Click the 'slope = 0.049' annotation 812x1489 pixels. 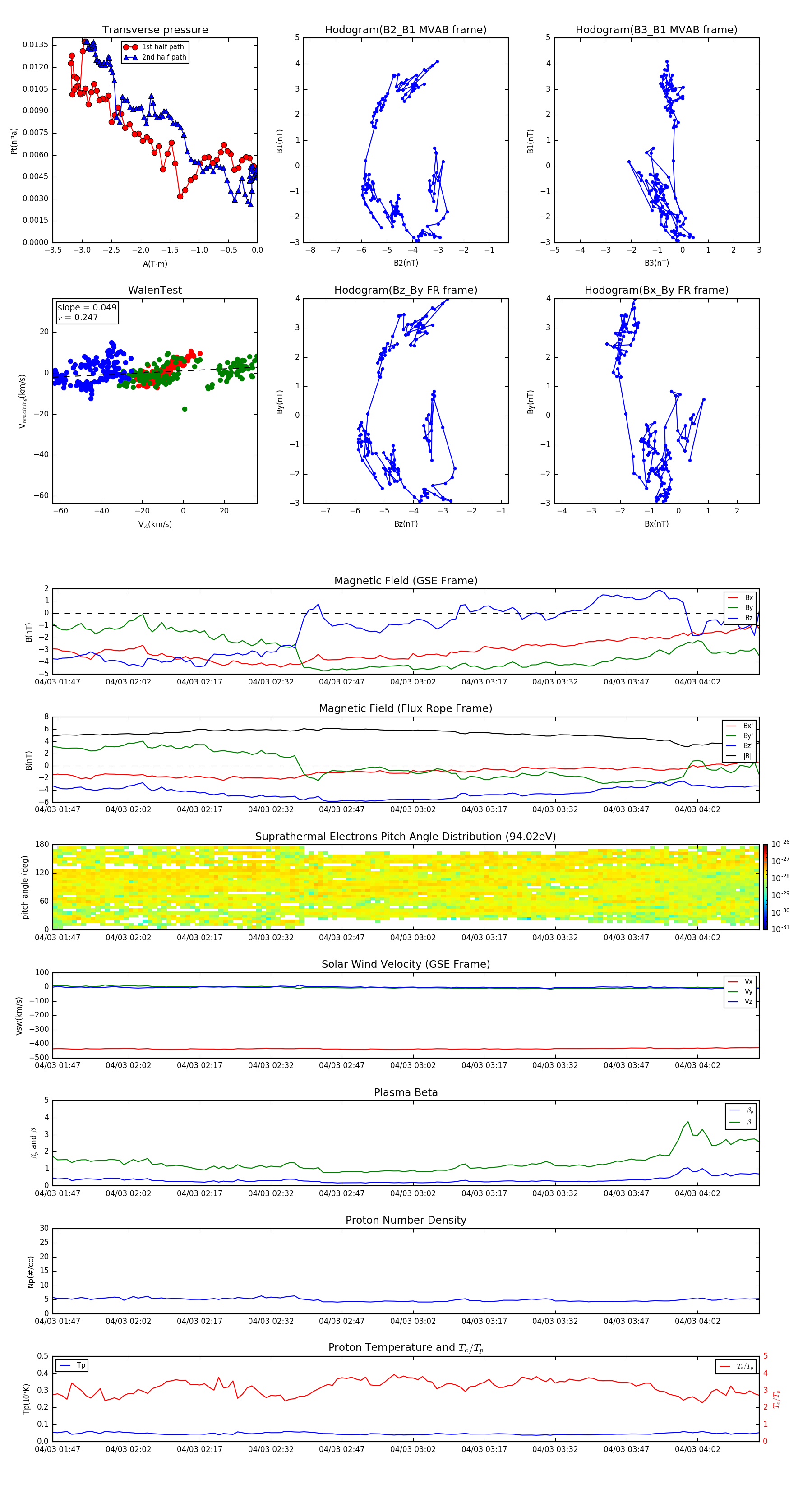click(x=87, y=308)
